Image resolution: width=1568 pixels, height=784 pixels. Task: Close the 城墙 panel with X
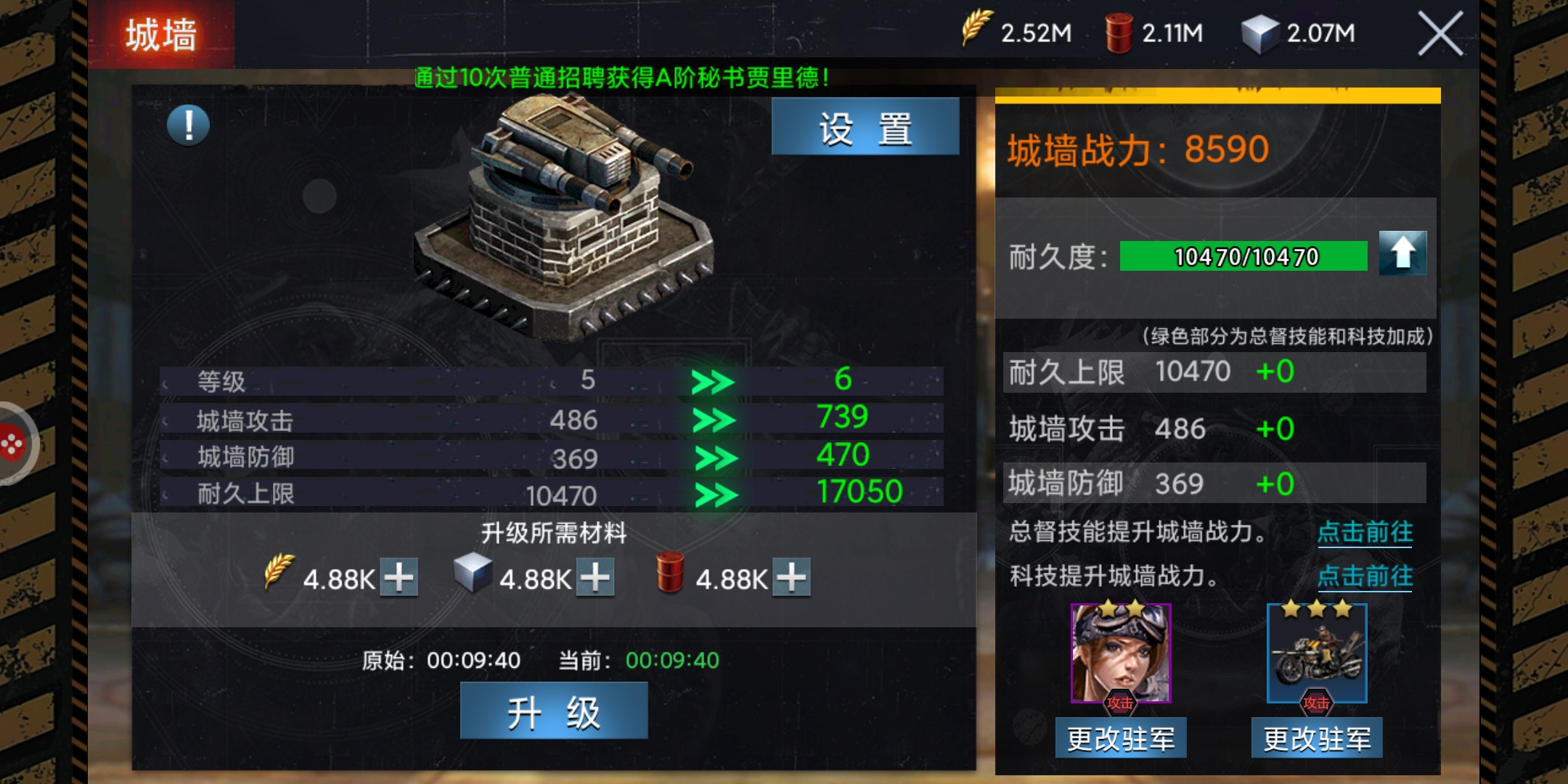click(x=1440, y=33)
